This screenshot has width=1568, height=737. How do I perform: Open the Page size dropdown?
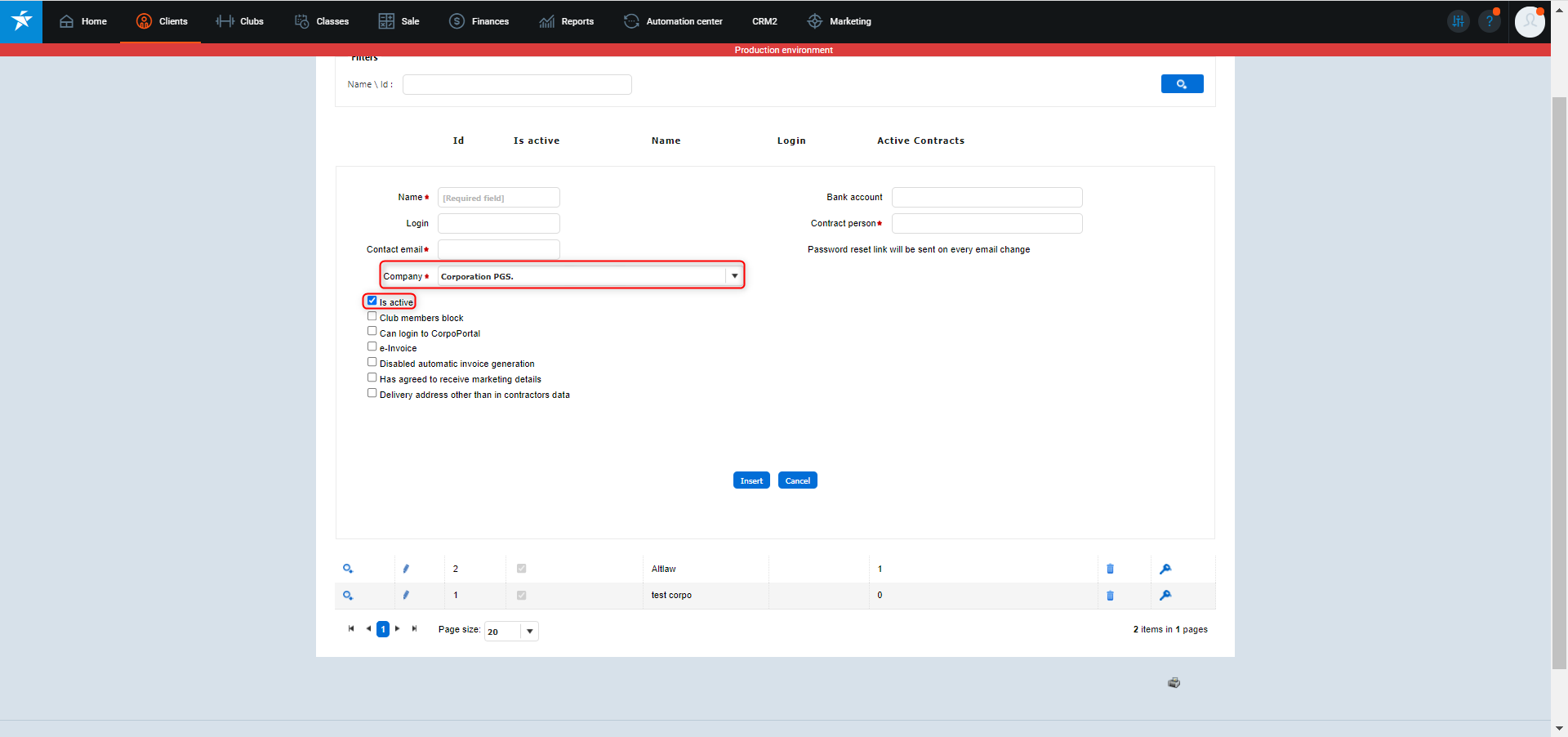(529, 631)
